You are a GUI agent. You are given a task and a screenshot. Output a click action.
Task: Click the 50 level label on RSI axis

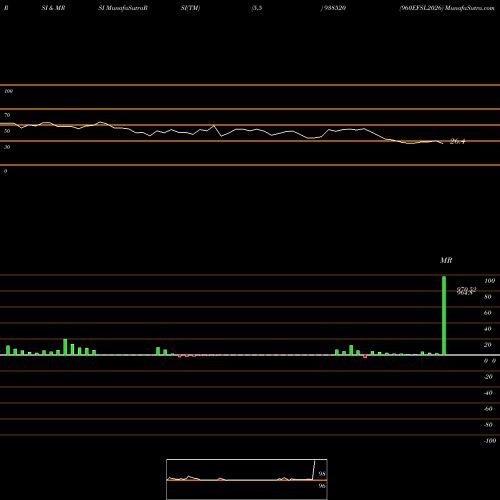(x=7, y=131)
